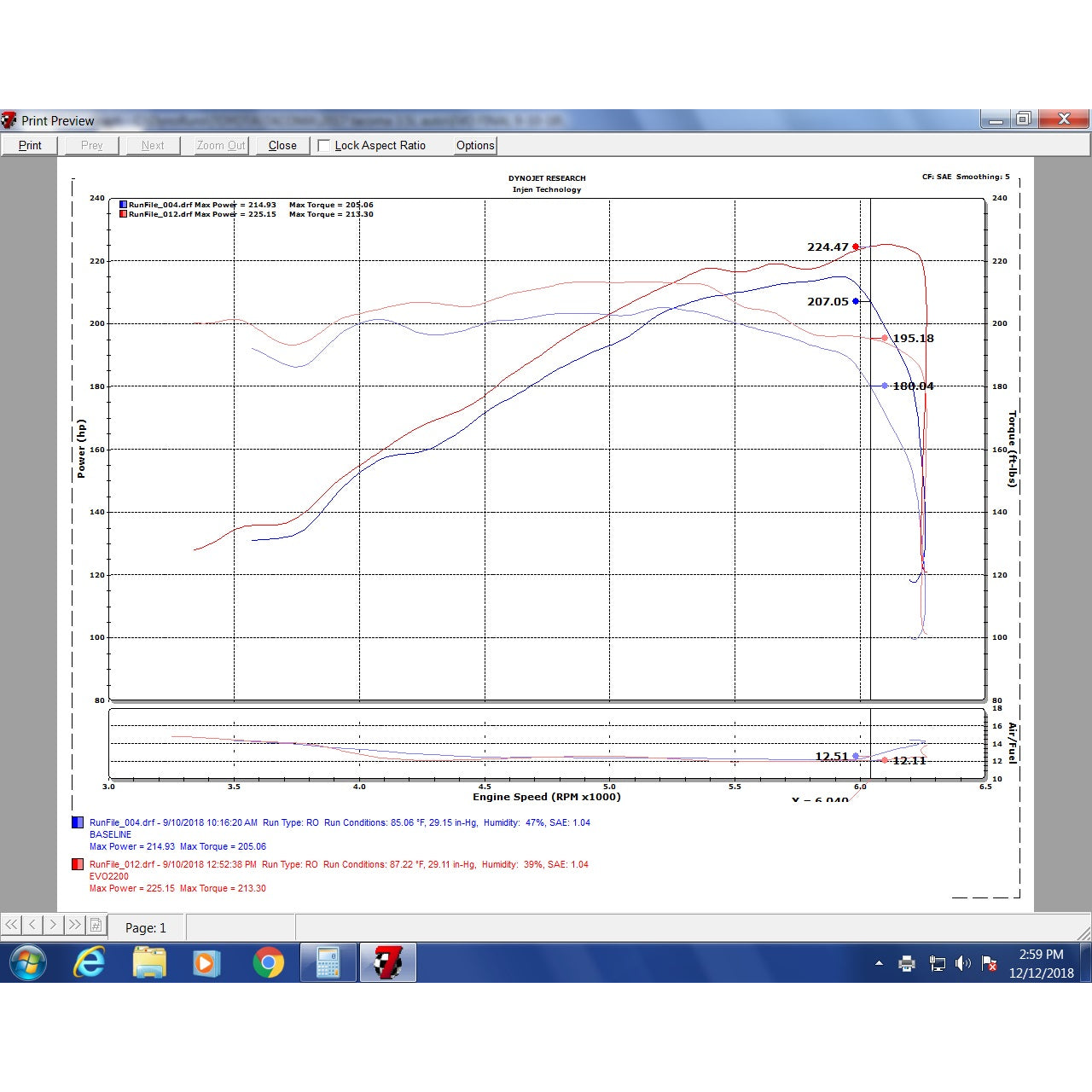Viewport: 1092px width, 1092px height.
Task: Click the go-to-page number icon
Action: (x=96, y=925)
